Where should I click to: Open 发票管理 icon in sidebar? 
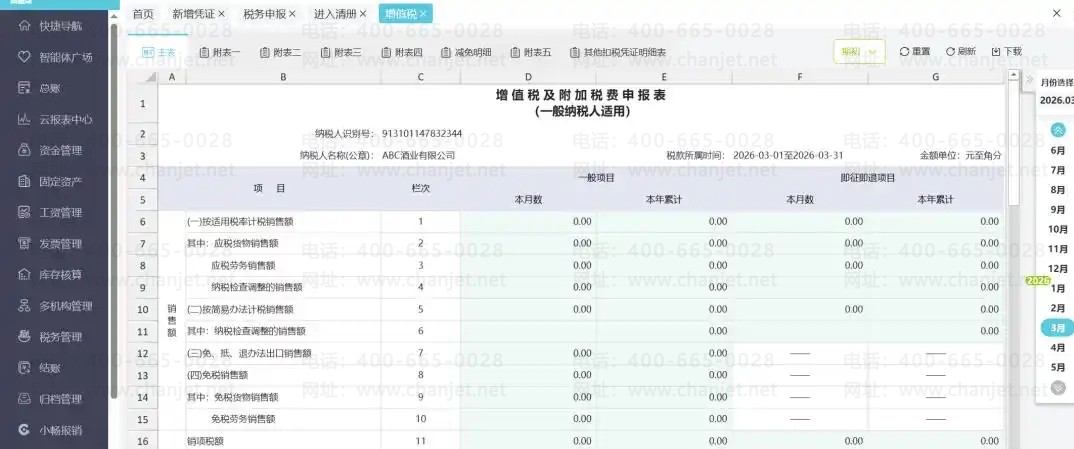point(24,244)
